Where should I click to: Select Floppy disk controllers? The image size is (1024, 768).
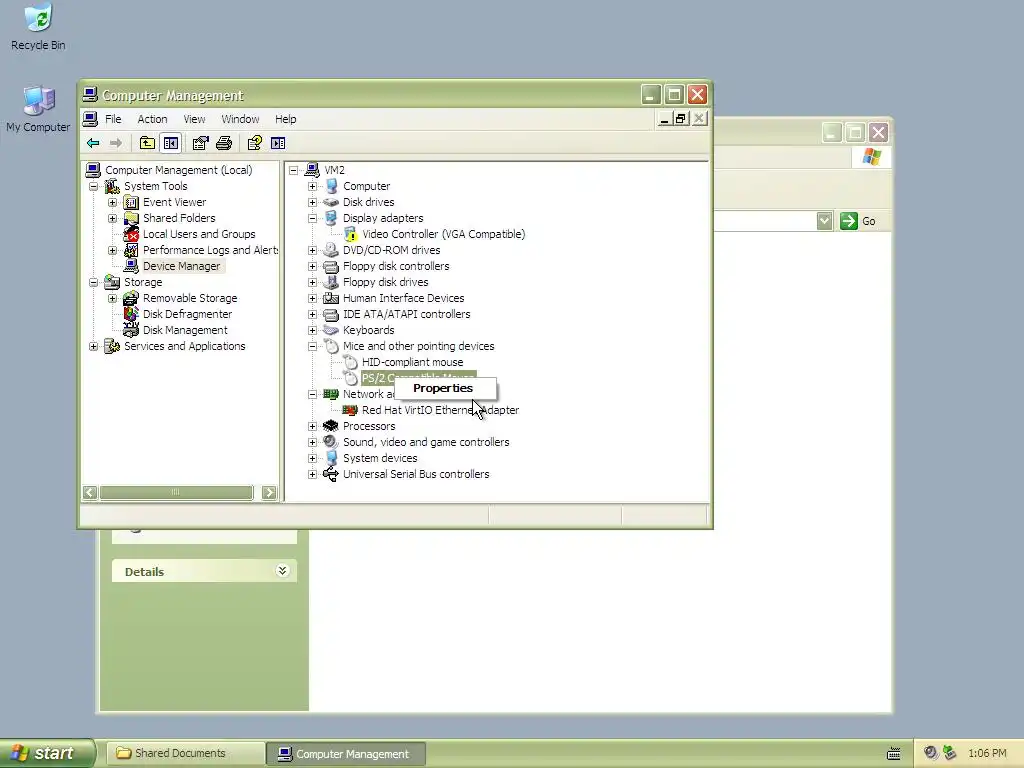(396, 266)
